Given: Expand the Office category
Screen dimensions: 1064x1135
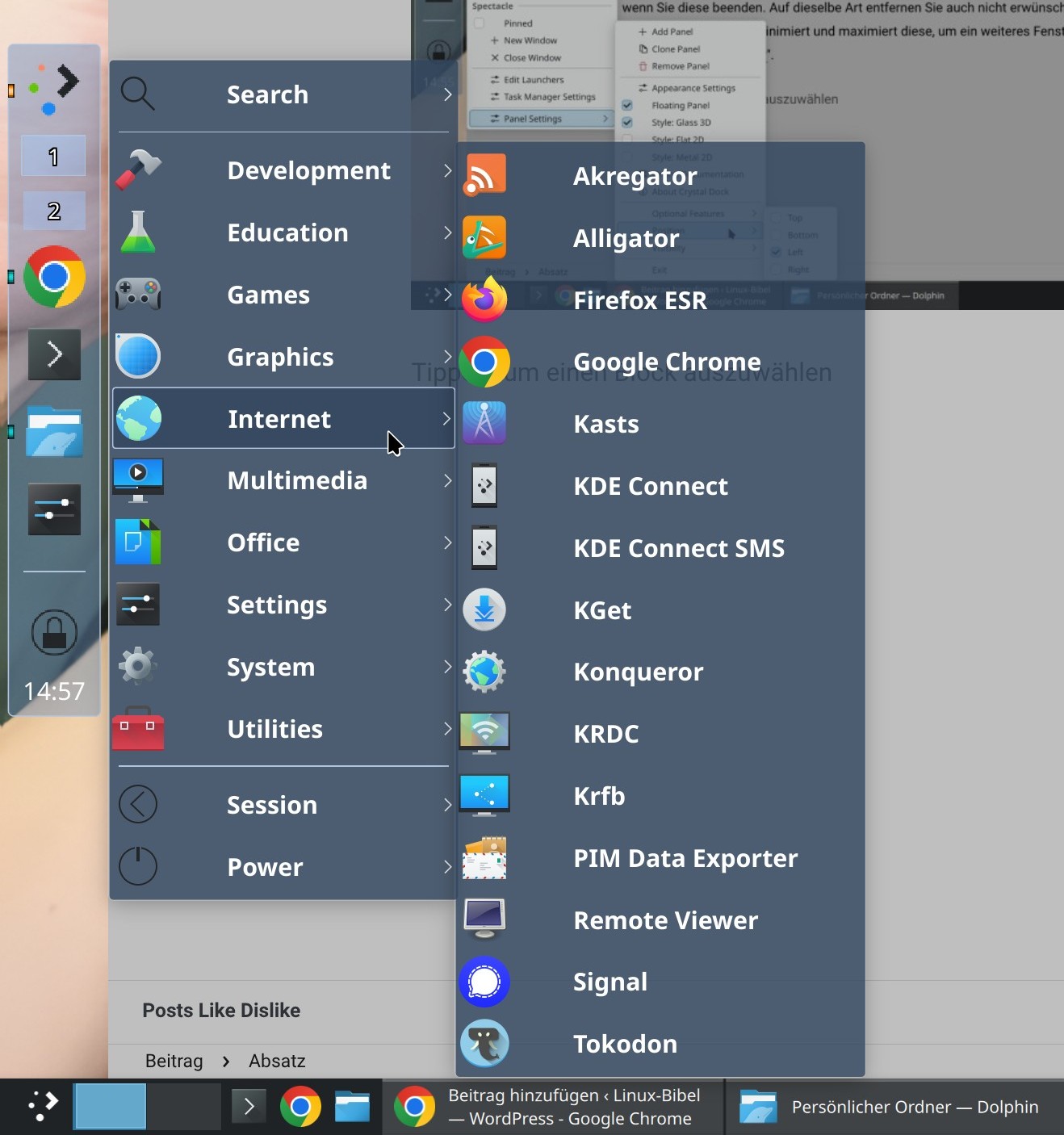Looking at the screenshot, I should 283,542.
